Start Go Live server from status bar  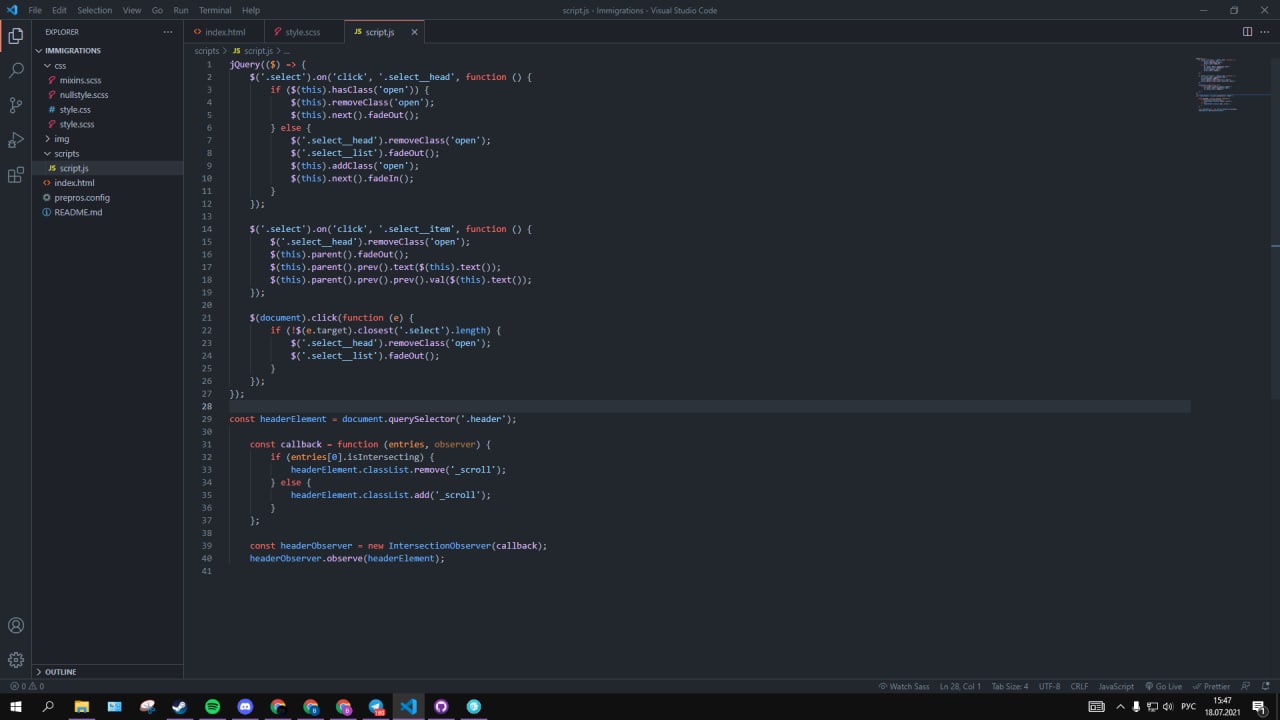[1162, 686]
